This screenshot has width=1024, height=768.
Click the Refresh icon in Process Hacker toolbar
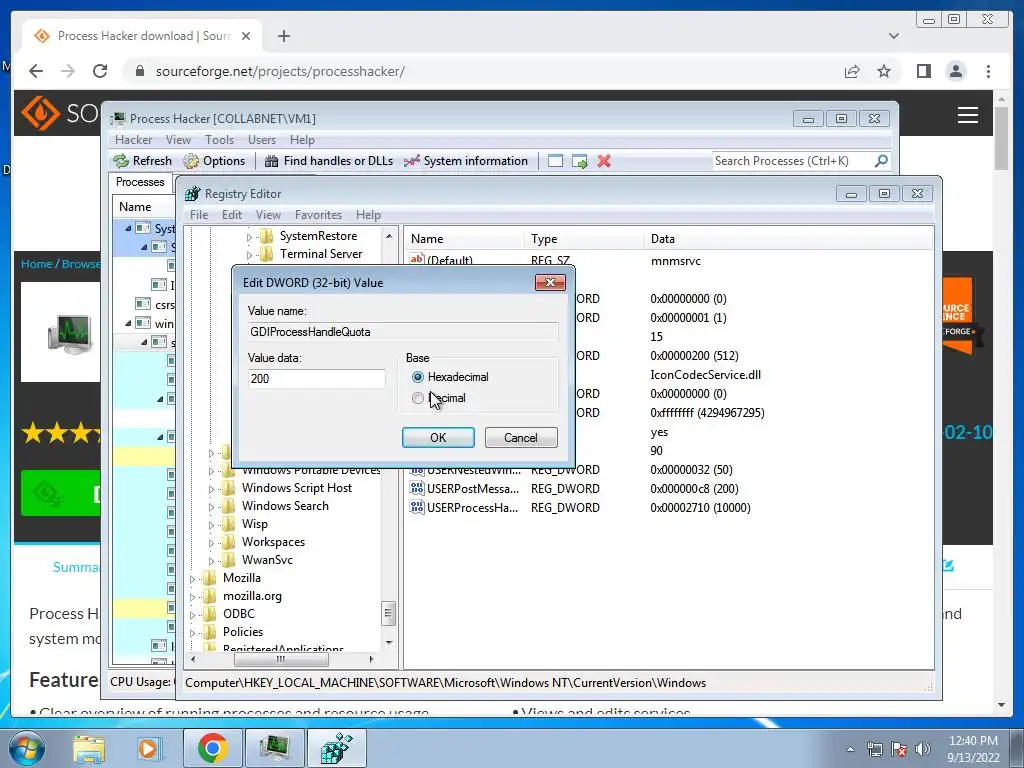tap(121, 161)
